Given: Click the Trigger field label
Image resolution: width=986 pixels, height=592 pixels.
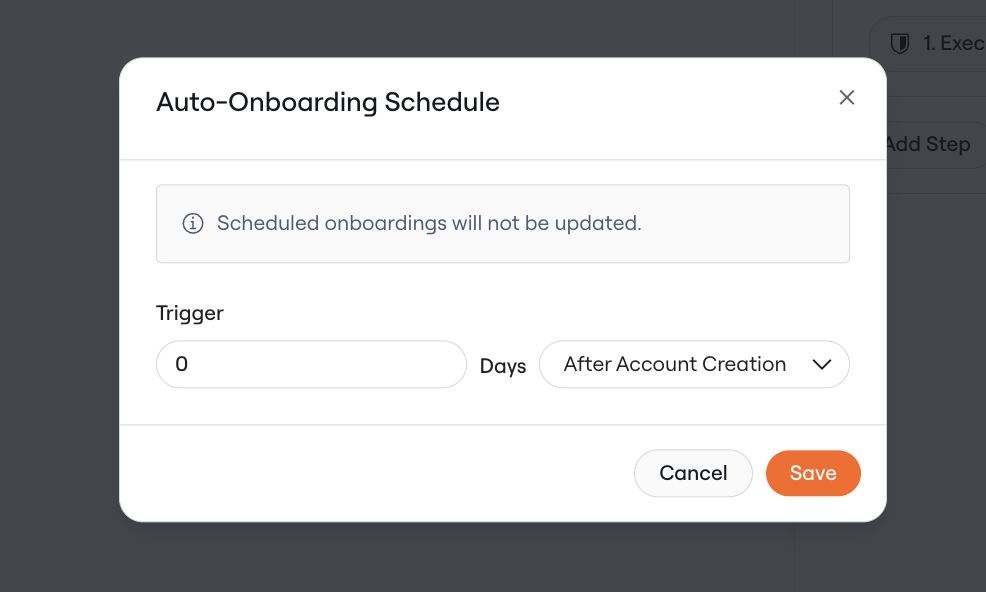Looking at the screenshot, I should point(189,313).
